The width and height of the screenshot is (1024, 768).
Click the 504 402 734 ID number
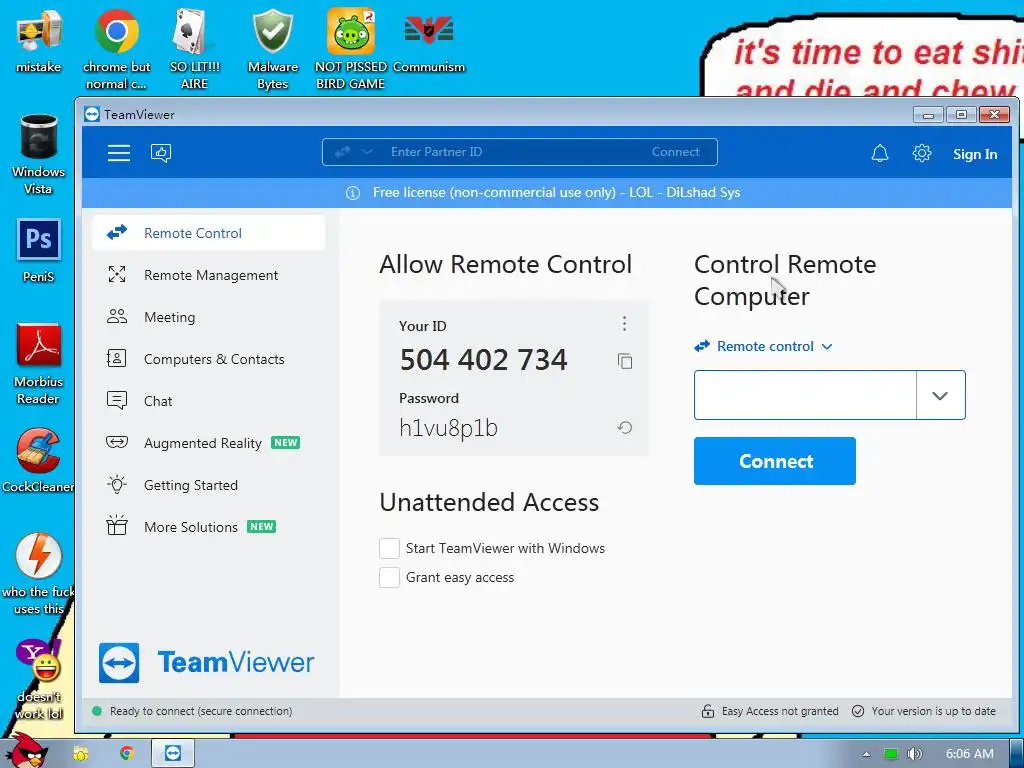(484, 360)
